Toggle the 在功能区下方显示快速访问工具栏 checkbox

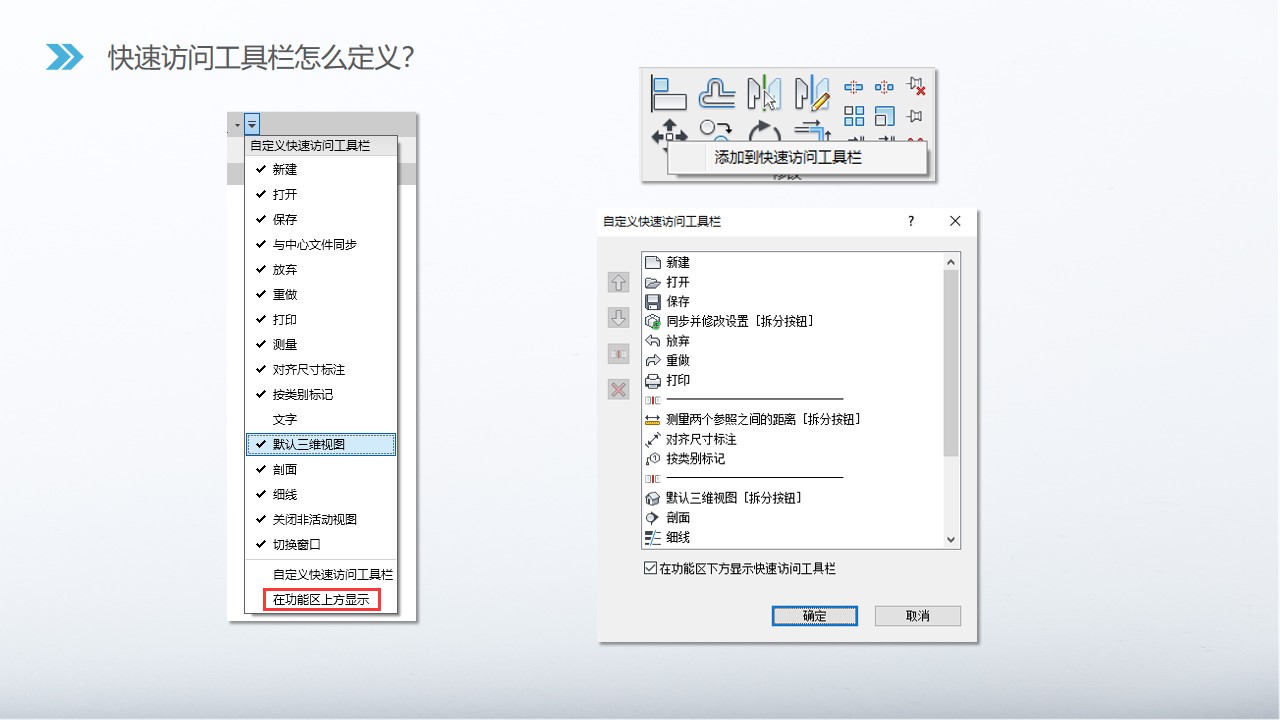tap(651, 569)
